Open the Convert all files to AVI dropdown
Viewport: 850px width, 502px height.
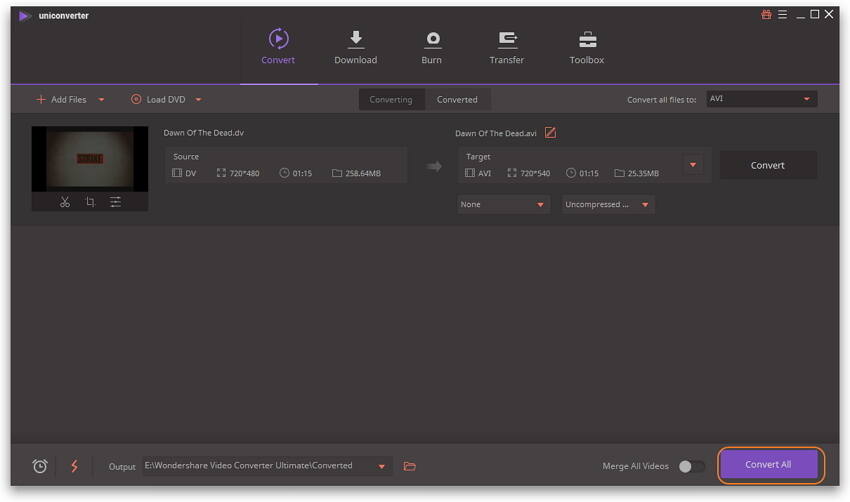click(762, 99)
